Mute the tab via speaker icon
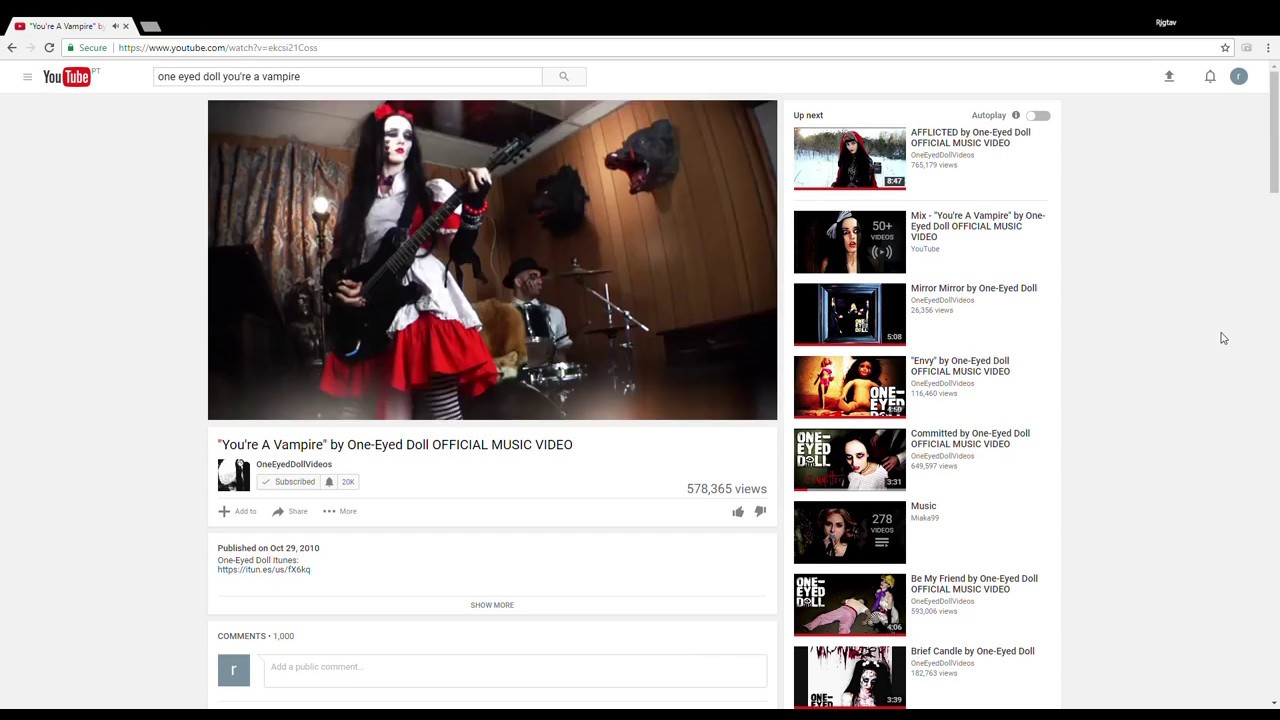Screen dimensions: 1280x720 tap(115, 26)
